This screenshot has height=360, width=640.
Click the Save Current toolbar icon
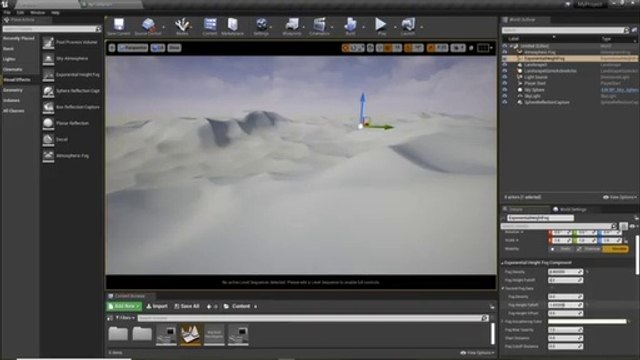(x=119, y=25)
